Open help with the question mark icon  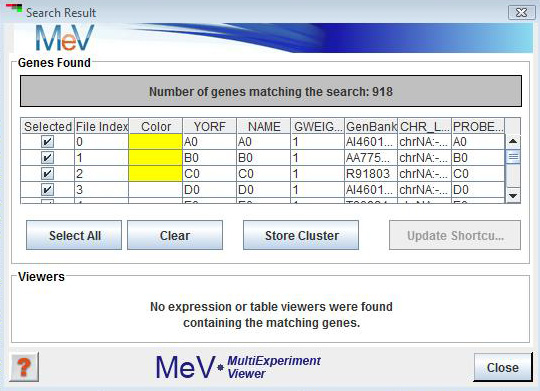coord(24,367)
